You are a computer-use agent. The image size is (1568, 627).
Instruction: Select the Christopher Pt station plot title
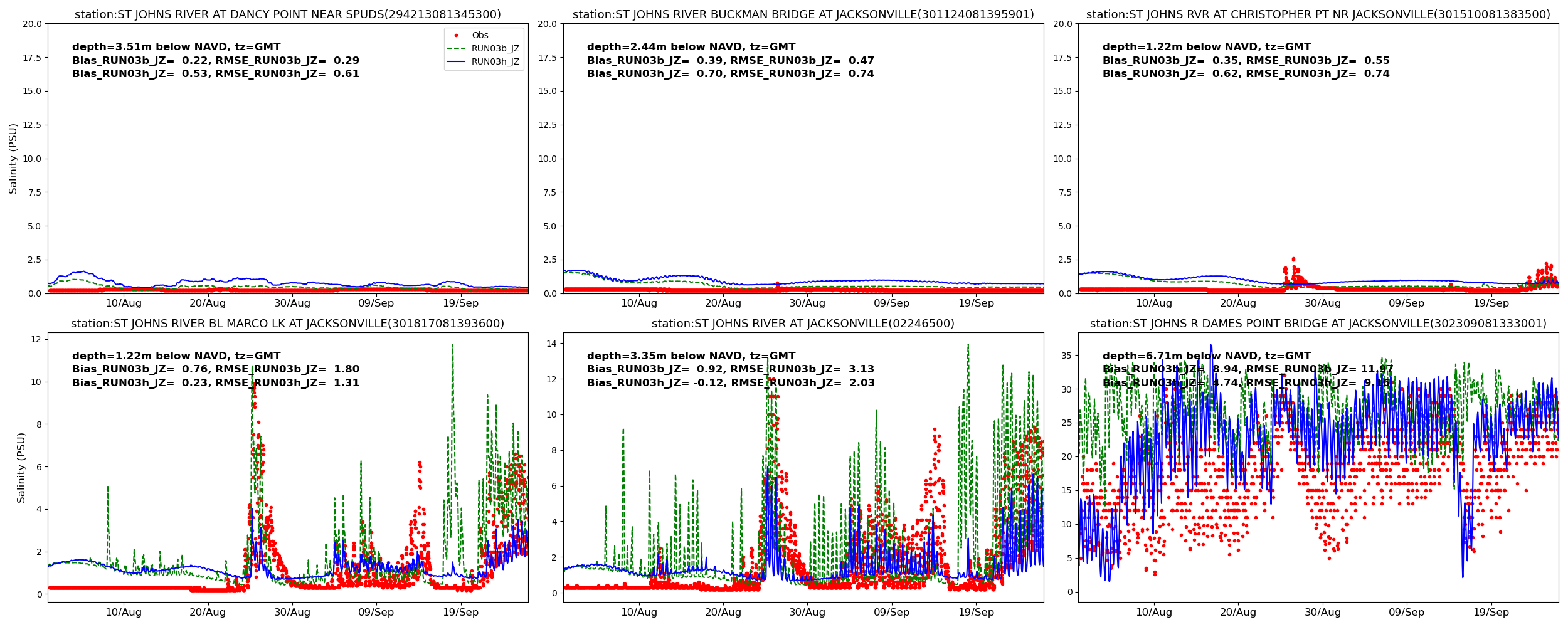point(1318,14)
